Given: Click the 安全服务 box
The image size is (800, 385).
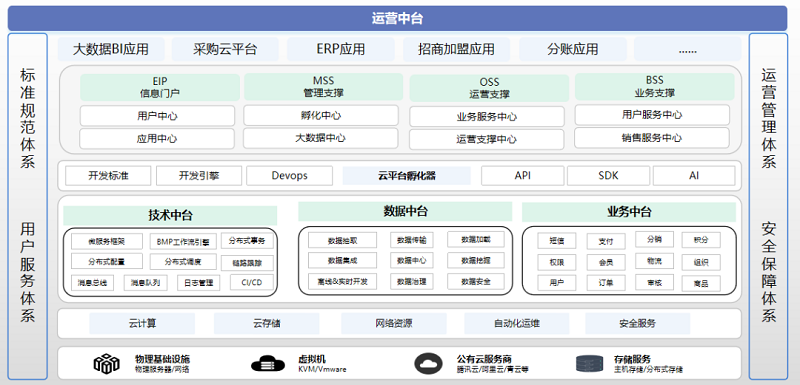Looking at the screenshot, I should 637,324.
